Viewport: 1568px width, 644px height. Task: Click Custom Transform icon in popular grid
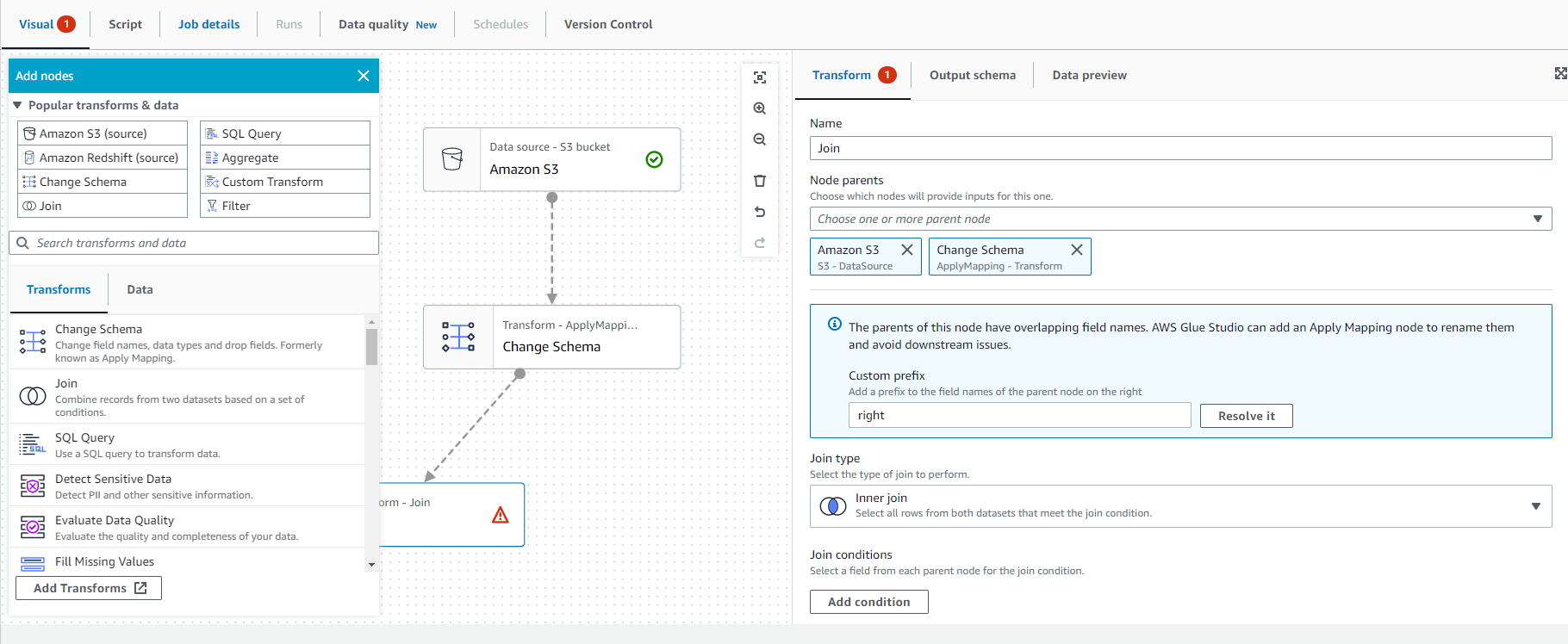pyautogui.click(x=212, y=182)
